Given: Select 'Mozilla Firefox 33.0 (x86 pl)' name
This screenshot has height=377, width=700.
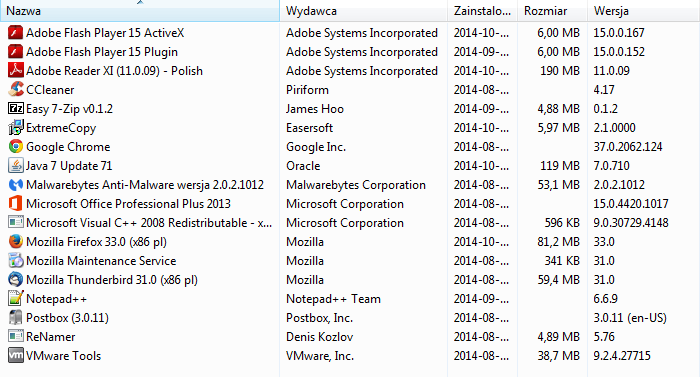Looking at the screenshot, I should [x=96, y=242].
